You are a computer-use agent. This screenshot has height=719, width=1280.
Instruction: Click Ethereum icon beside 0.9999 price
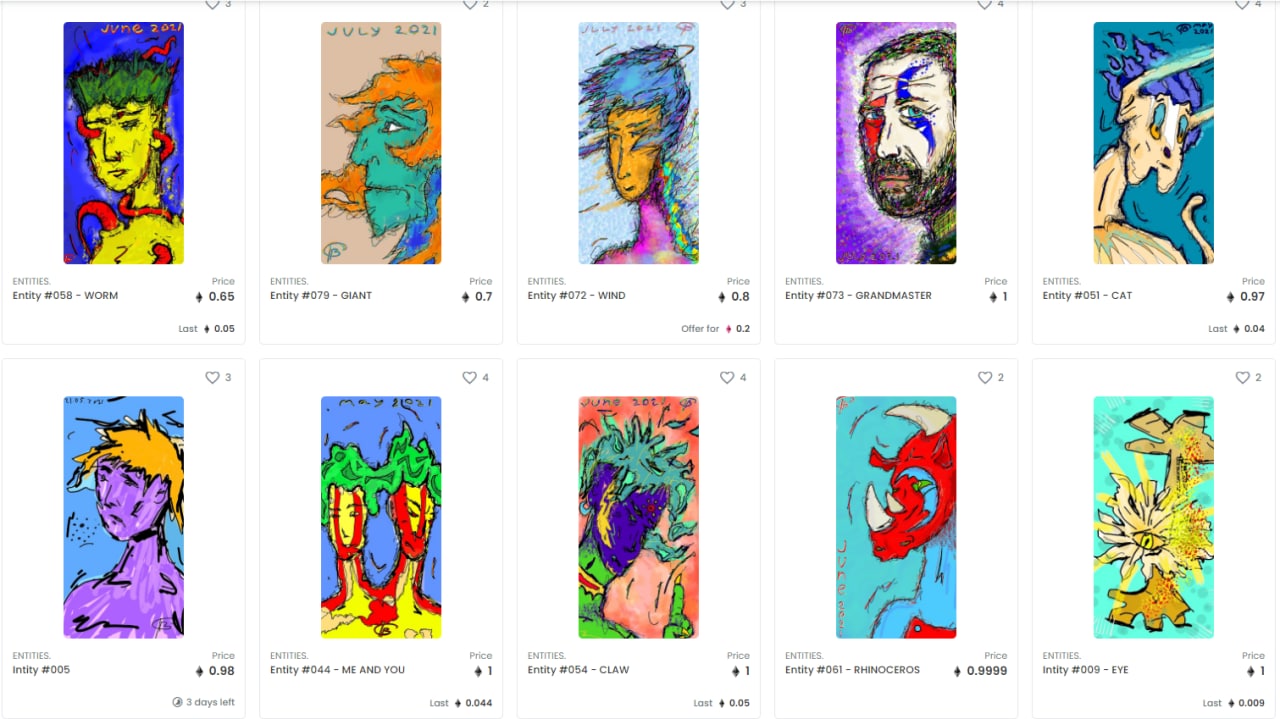[956, 671]
